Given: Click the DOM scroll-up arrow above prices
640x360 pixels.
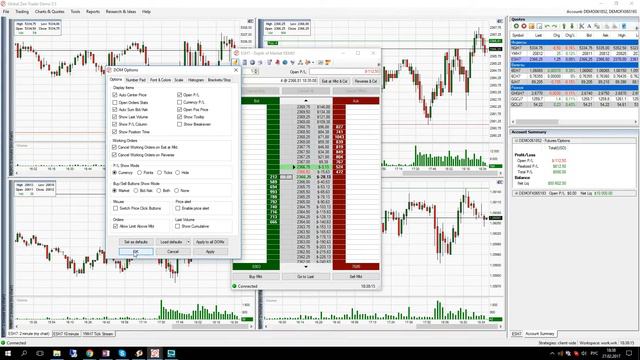Looking at the screenshot, I should 306,101.
